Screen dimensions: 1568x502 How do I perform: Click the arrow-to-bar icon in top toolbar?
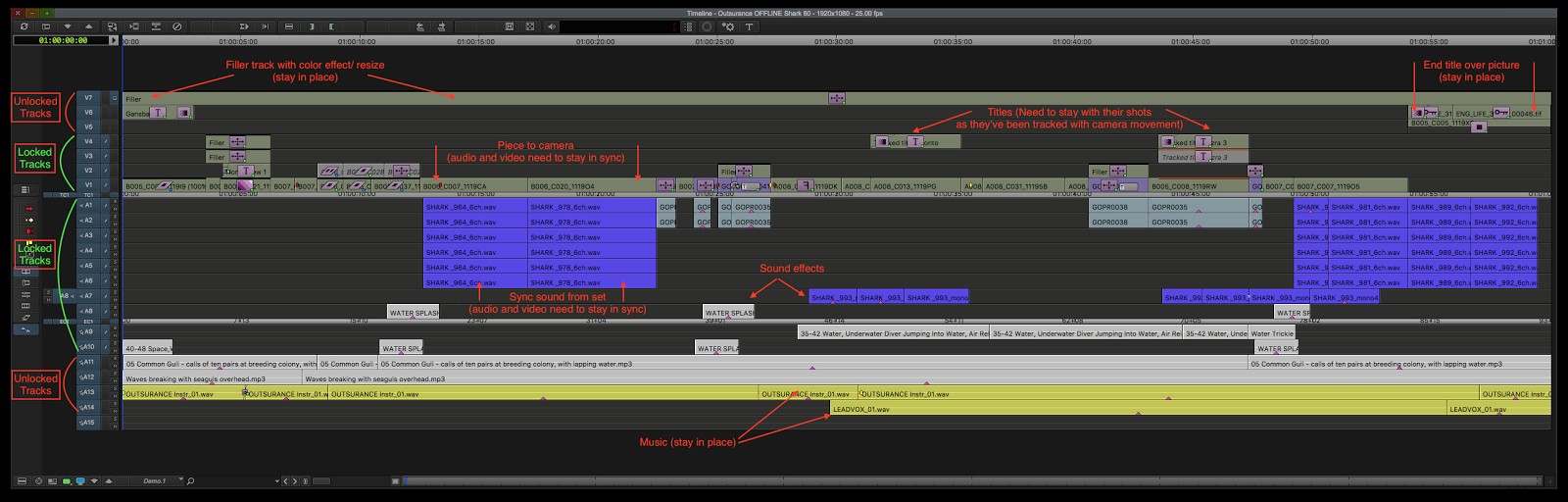265,26
